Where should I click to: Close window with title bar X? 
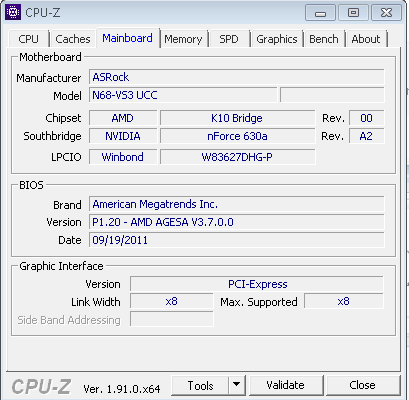[x=386, y=13]
